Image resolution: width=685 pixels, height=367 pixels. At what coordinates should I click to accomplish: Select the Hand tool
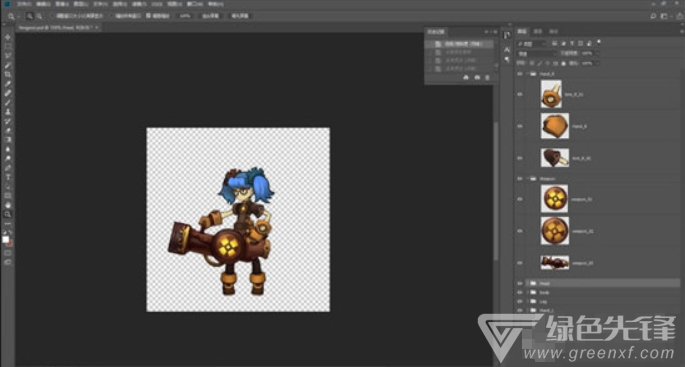(7, 205)
